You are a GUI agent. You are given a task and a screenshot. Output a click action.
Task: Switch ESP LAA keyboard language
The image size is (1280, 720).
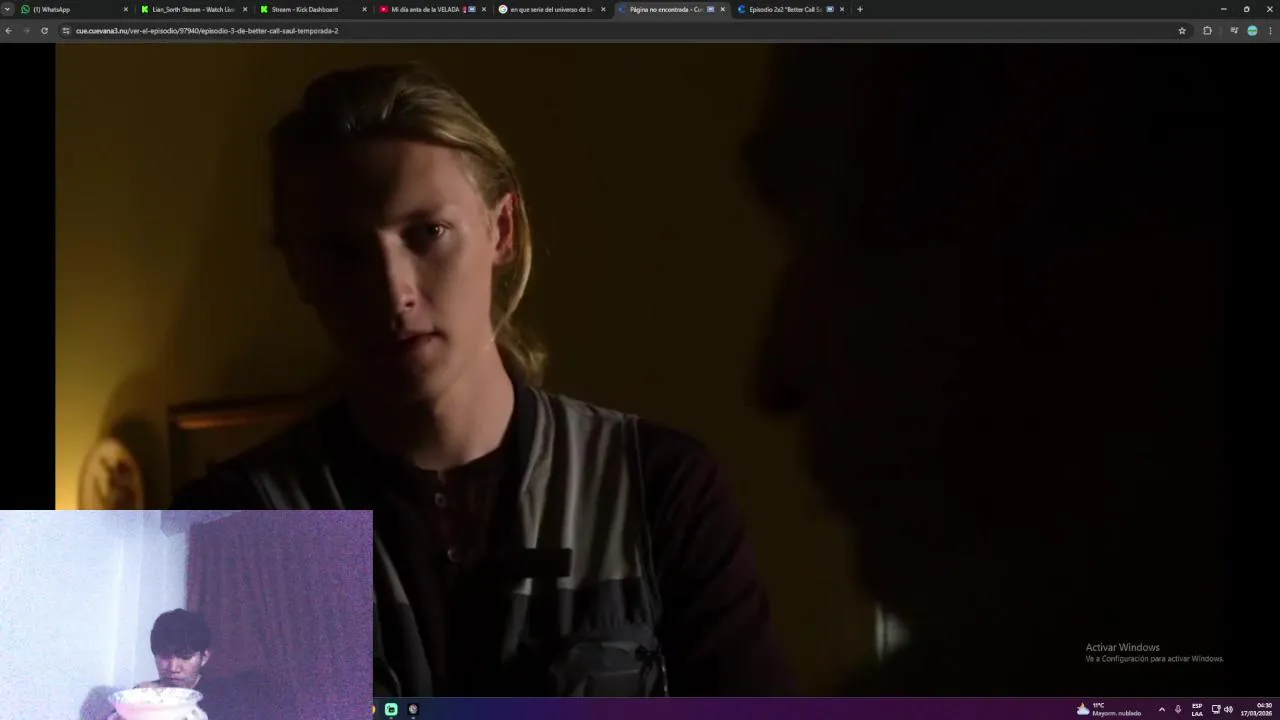1197,709
